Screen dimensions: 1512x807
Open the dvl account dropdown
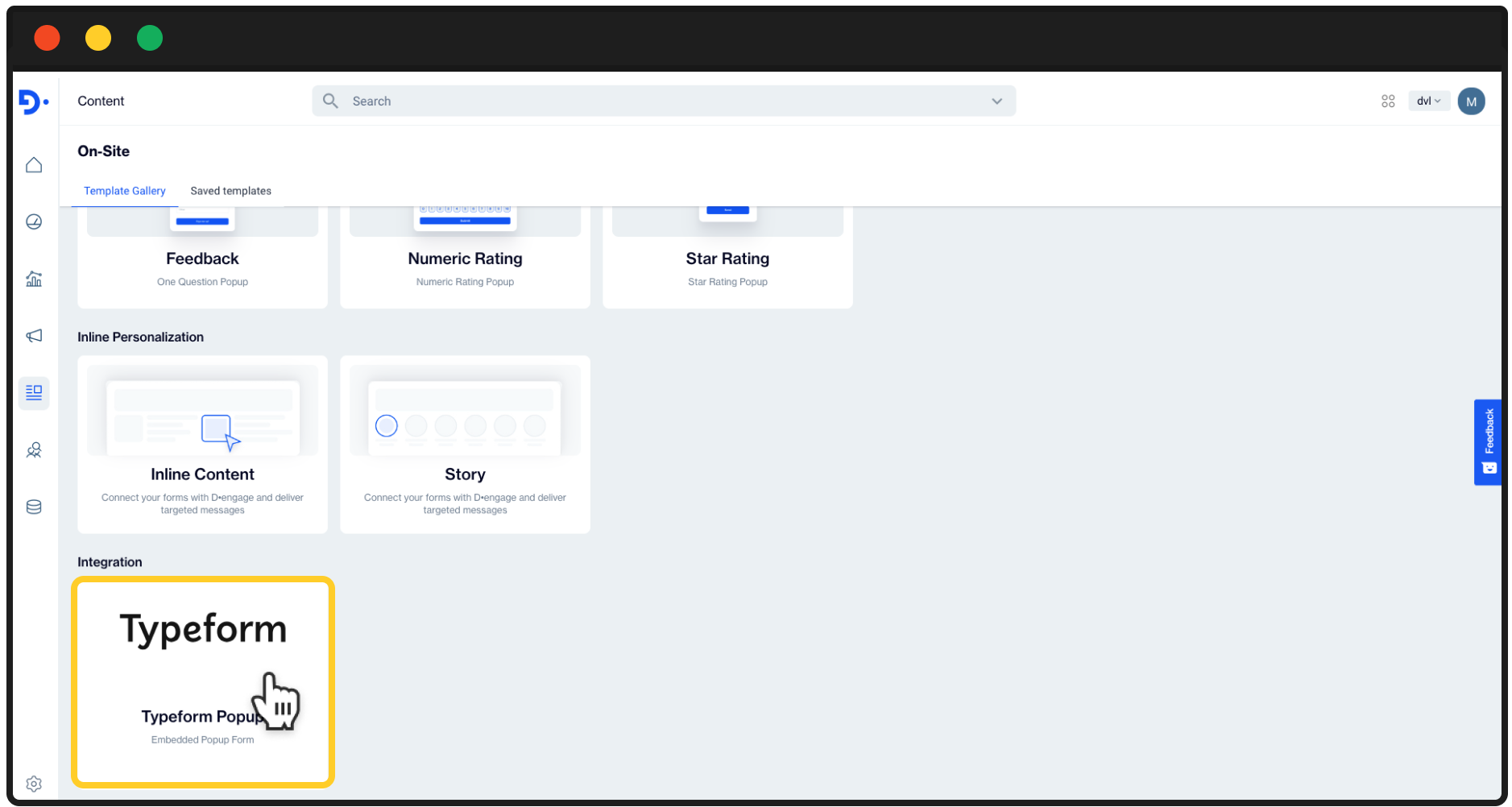click(x=1429, y=101)
